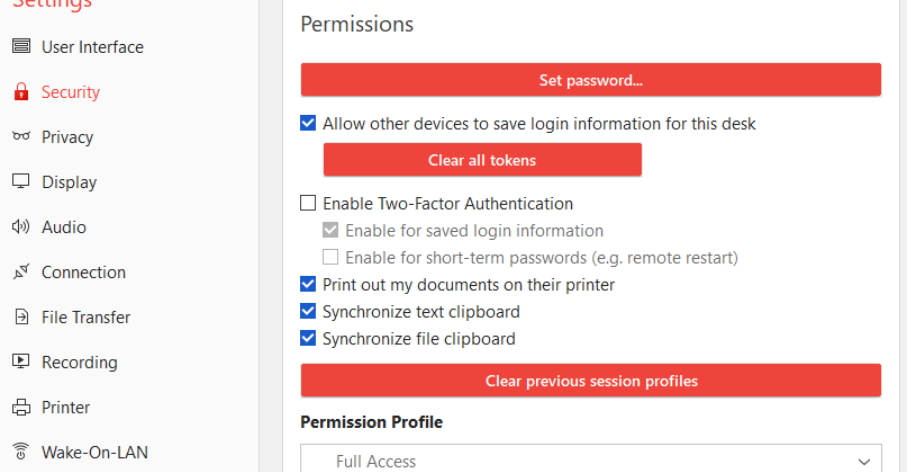Click the Printer icon in sidebar
The width and height of the screenshot is (907, 472).
[x=21, y=407]
